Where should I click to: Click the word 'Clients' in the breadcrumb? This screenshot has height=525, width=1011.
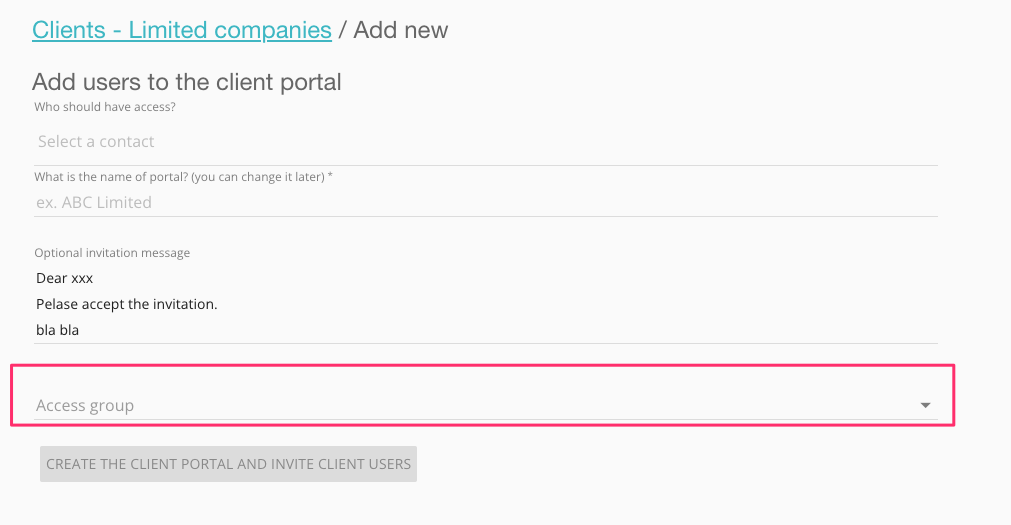coord(66,30)
